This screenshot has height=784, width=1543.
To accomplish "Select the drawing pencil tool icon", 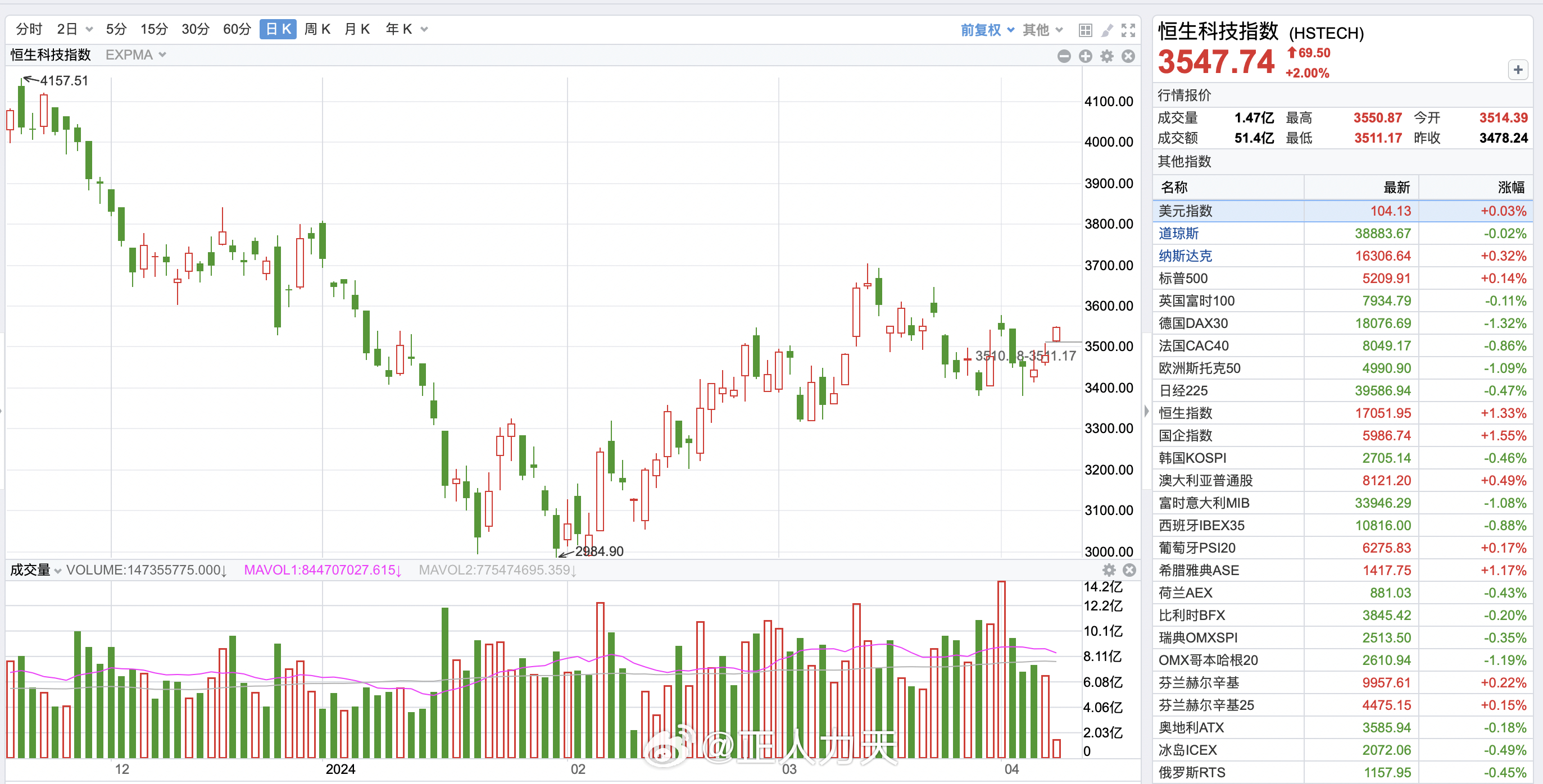I will [x=1107, y=30].
